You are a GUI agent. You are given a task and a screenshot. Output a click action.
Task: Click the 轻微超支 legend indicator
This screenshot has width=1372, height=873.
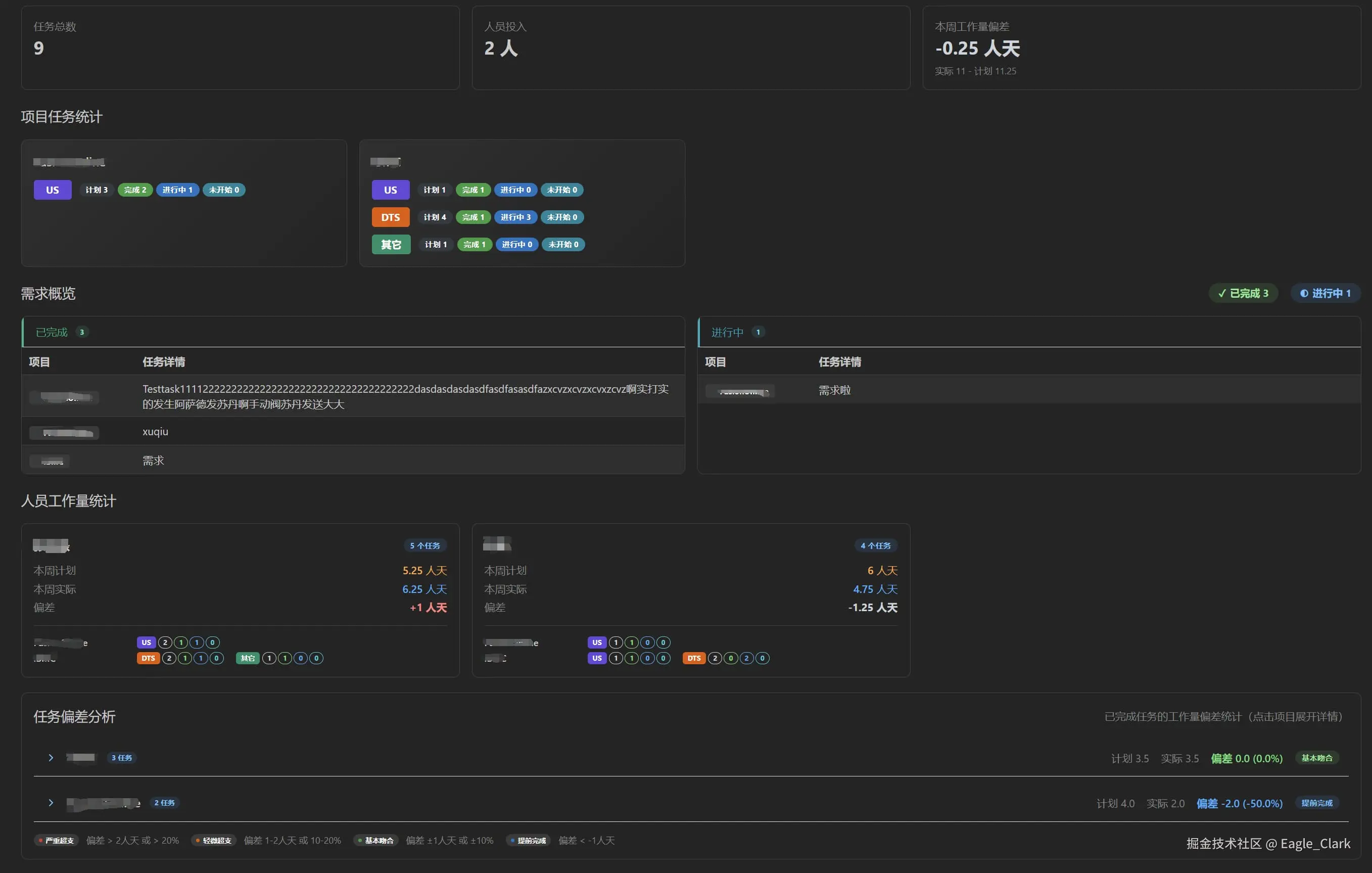(214, 841)
